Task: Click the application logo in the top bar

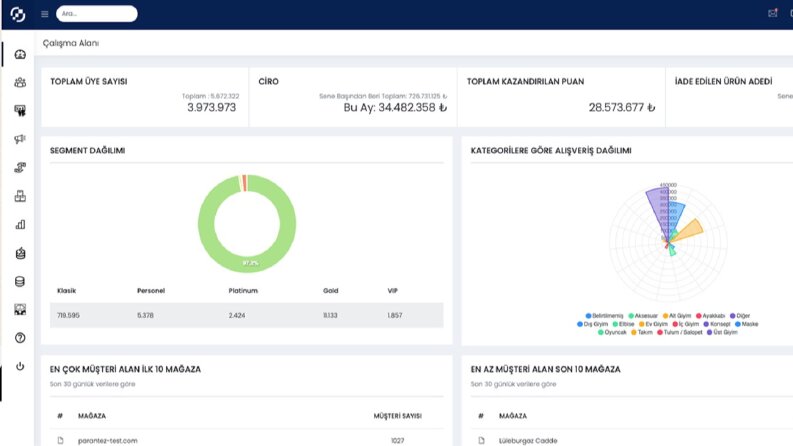Action: pos(18,14)
